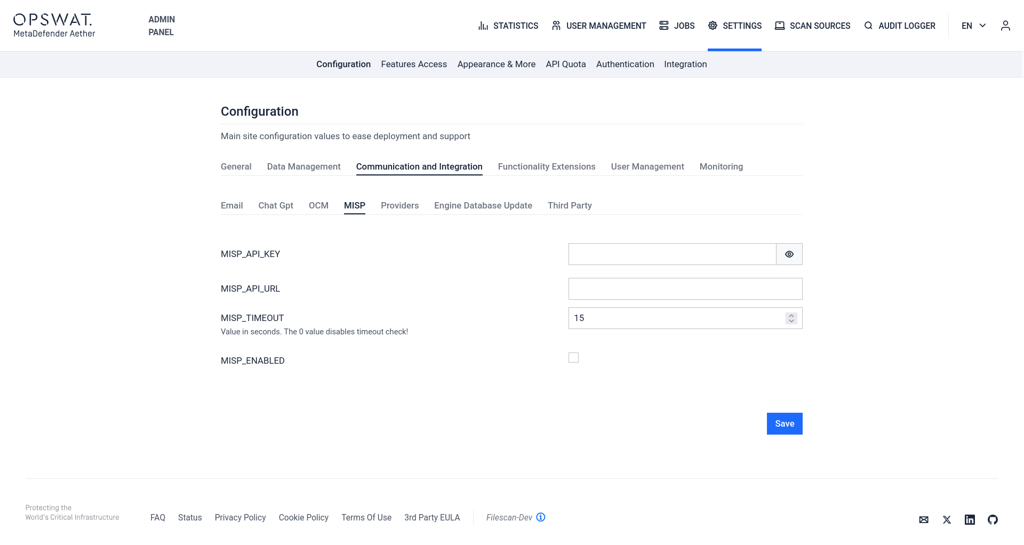Screen dimensions: 1024x545
Task: Open the LinkedIn icon in footer
Action: (969, 520)
